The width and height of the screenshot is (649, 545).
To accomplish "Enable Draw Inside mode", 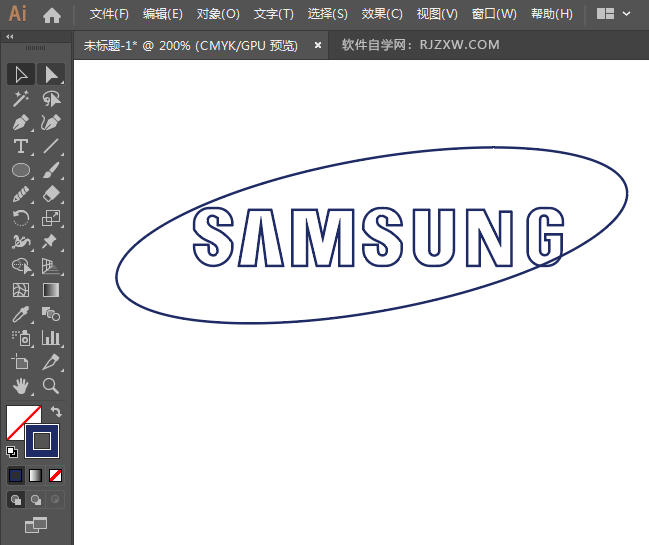I will point(55,499).
